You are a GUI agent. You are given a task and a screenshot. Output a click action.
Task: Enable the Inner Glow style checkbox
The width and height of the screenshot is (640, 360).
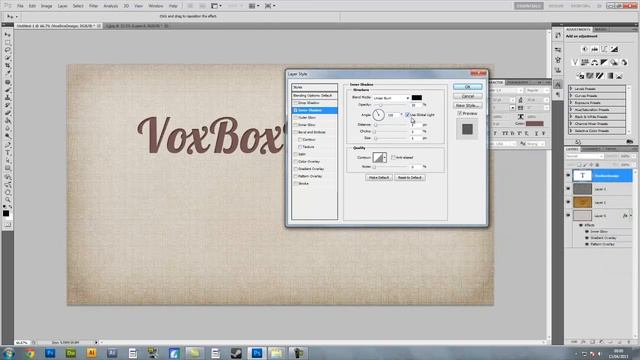click(x=296, y=125)
